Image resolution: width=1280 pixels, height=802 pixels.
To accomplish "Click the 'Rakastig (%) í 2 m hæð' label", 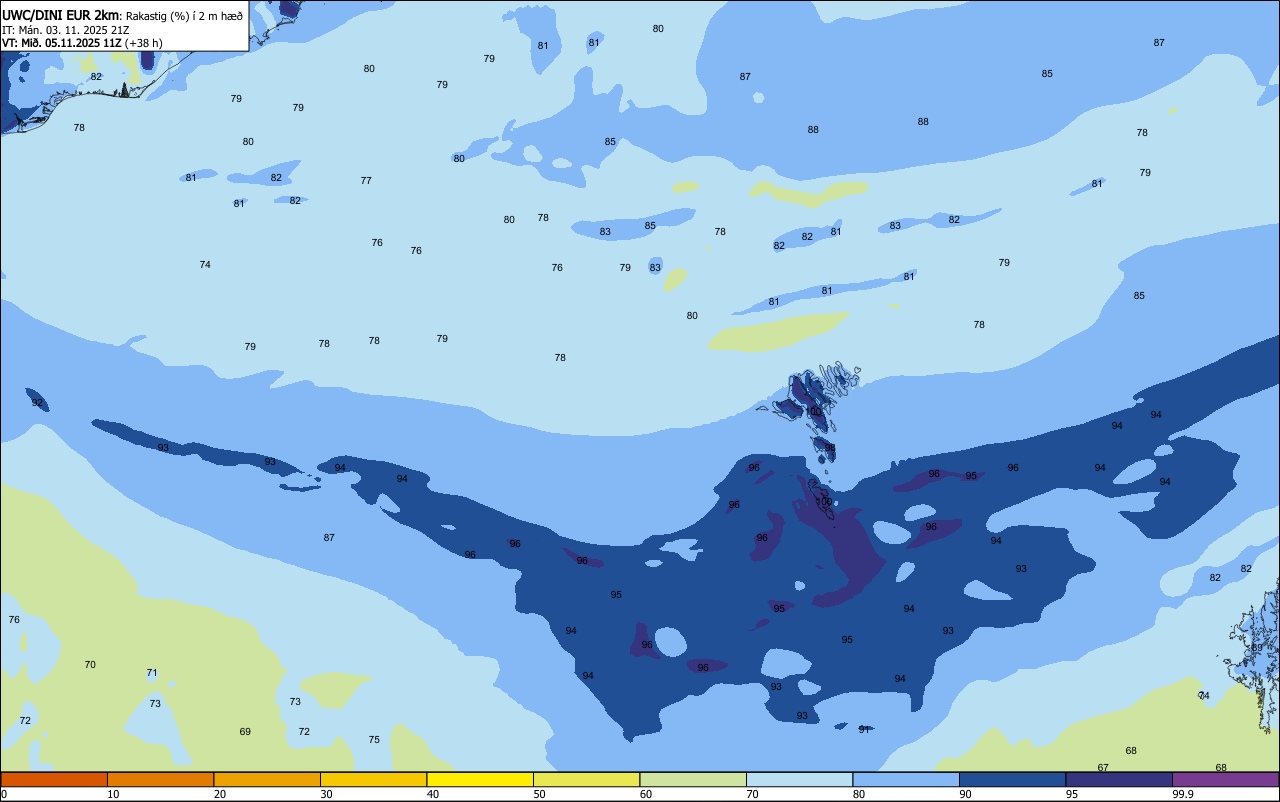I will tap(184, 16).
